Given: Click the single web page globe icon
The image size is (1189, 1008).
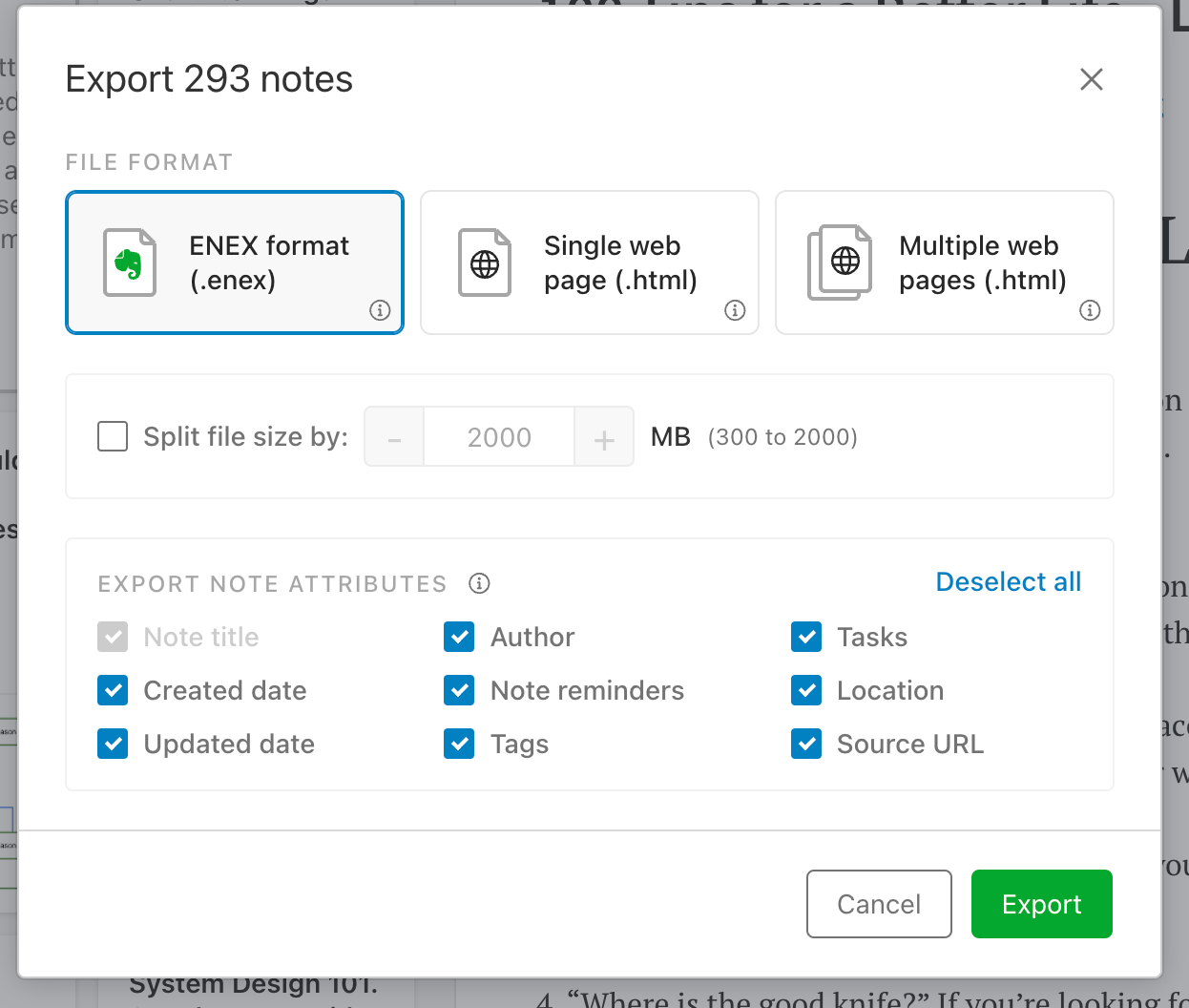Looking at the screenshot, I should coord(485,262).
